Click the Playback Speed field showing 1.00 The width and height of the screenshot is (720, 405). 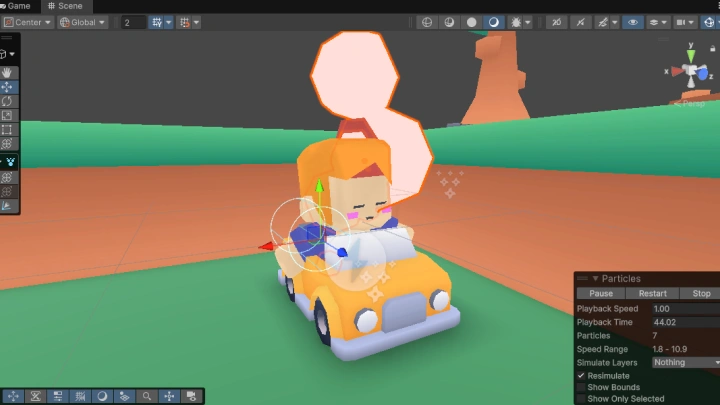(686, 309)
